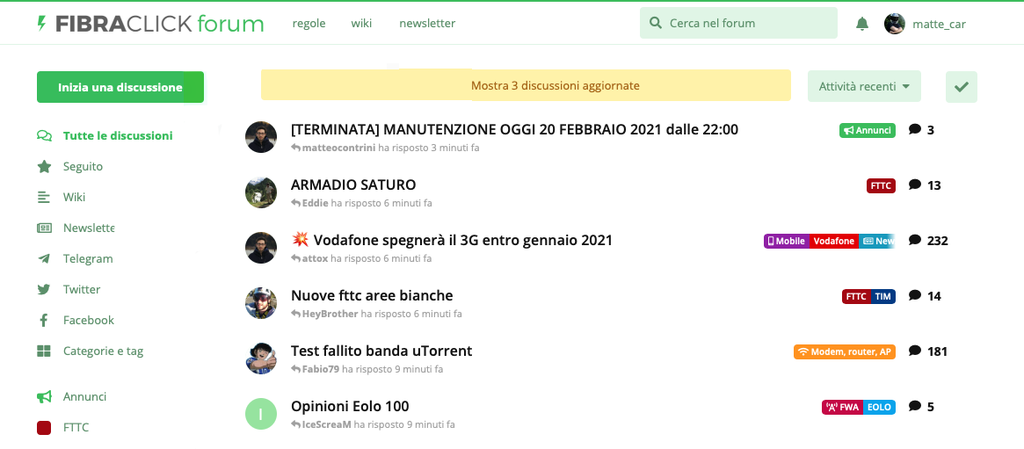Open Opinioni Eolo 100 discussion

pos(350,407)
